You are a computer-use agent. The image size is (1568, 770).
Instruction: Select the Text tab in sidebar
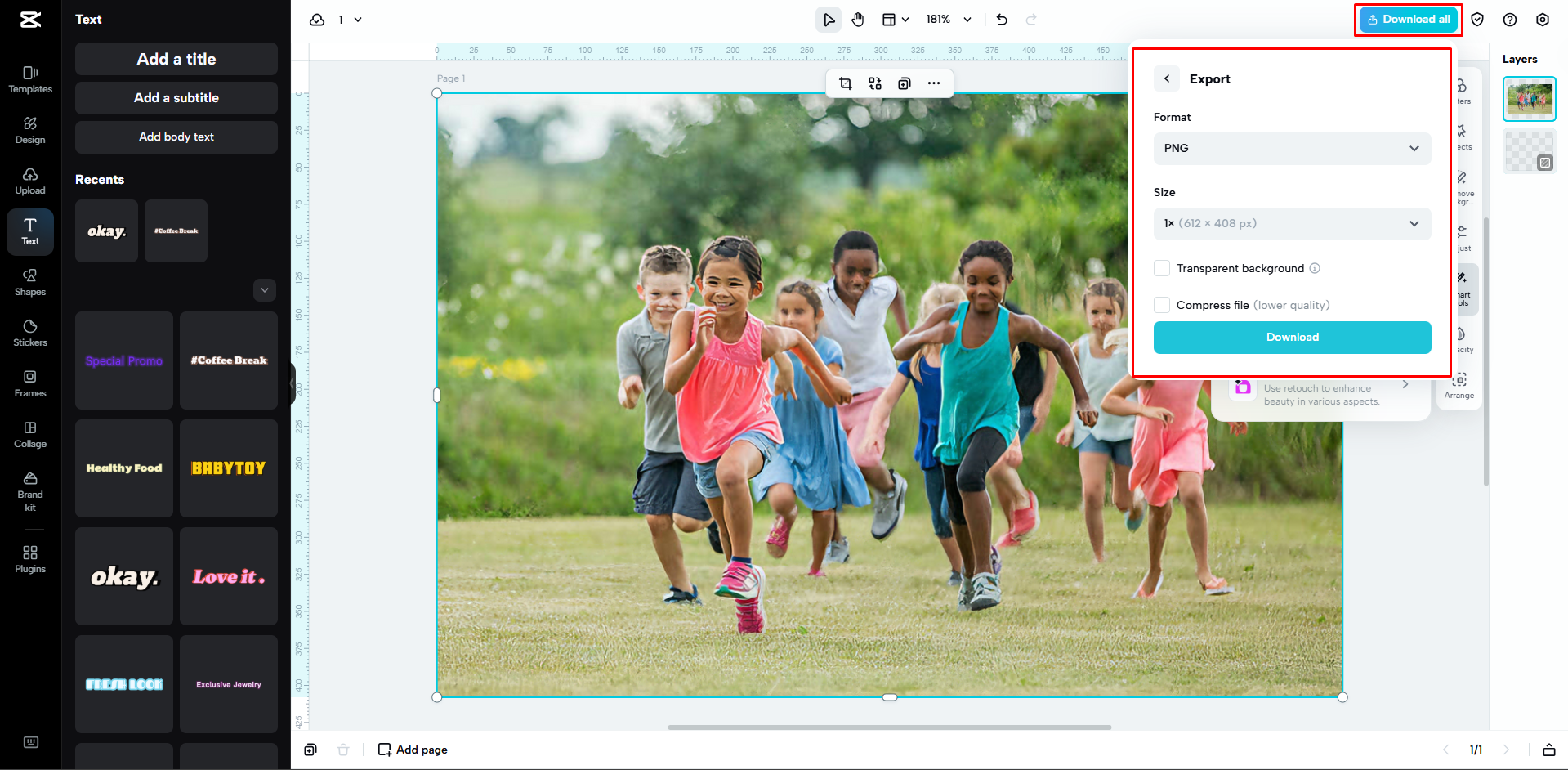coord(30,232)
